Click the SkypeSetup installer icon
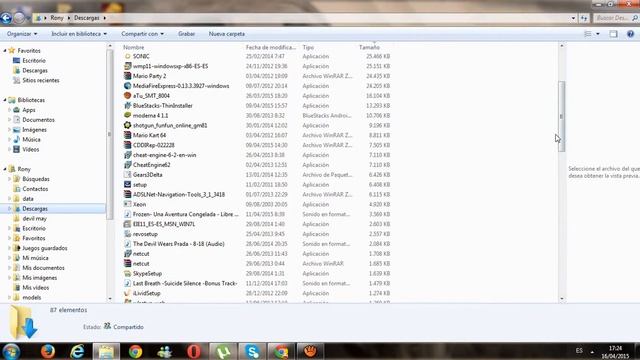The height and width of the screenshot is (360, 640). click(x=127, y=273)
